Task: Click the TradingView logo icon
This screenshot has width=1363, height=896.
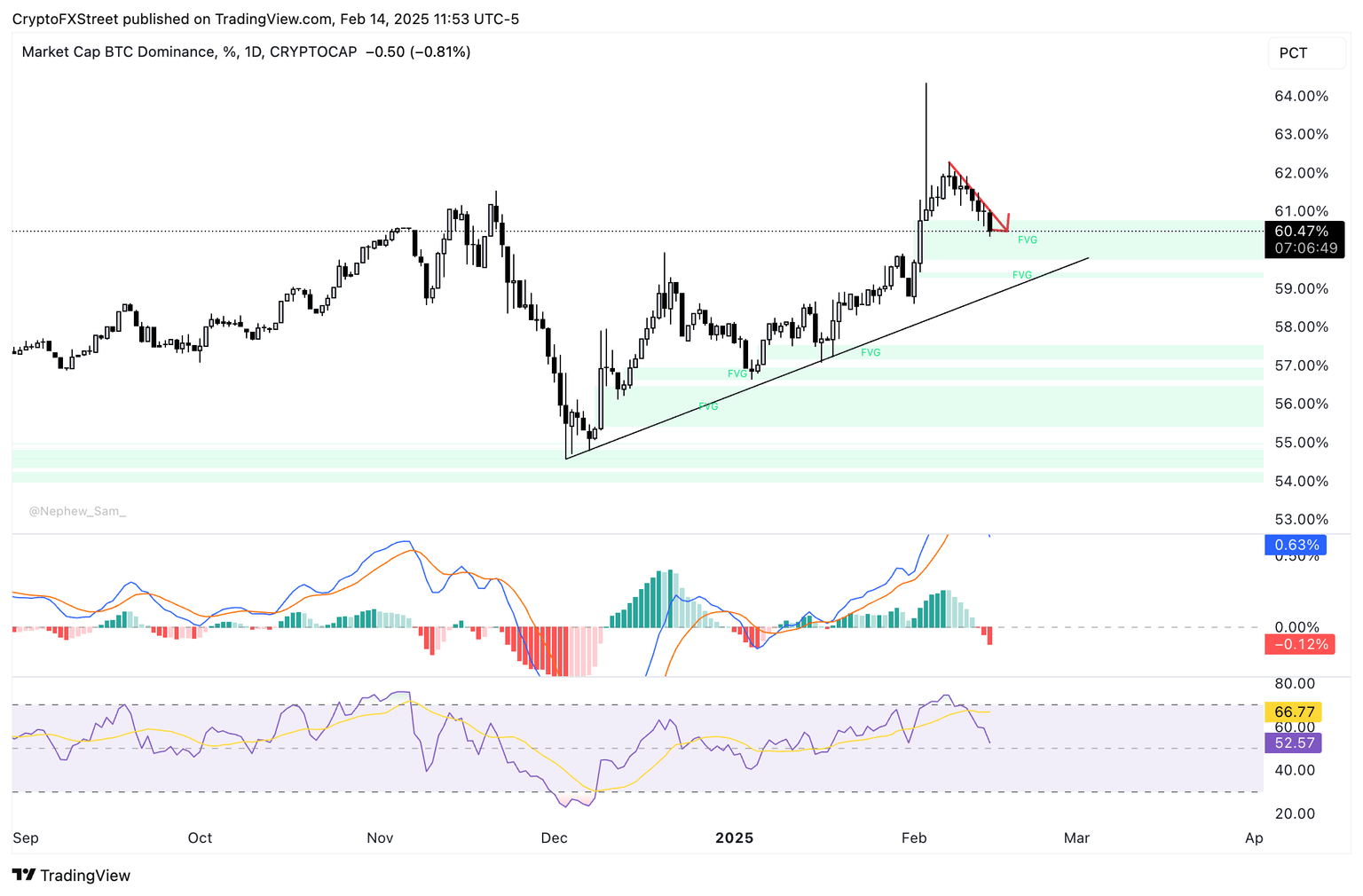Action: 24,876
